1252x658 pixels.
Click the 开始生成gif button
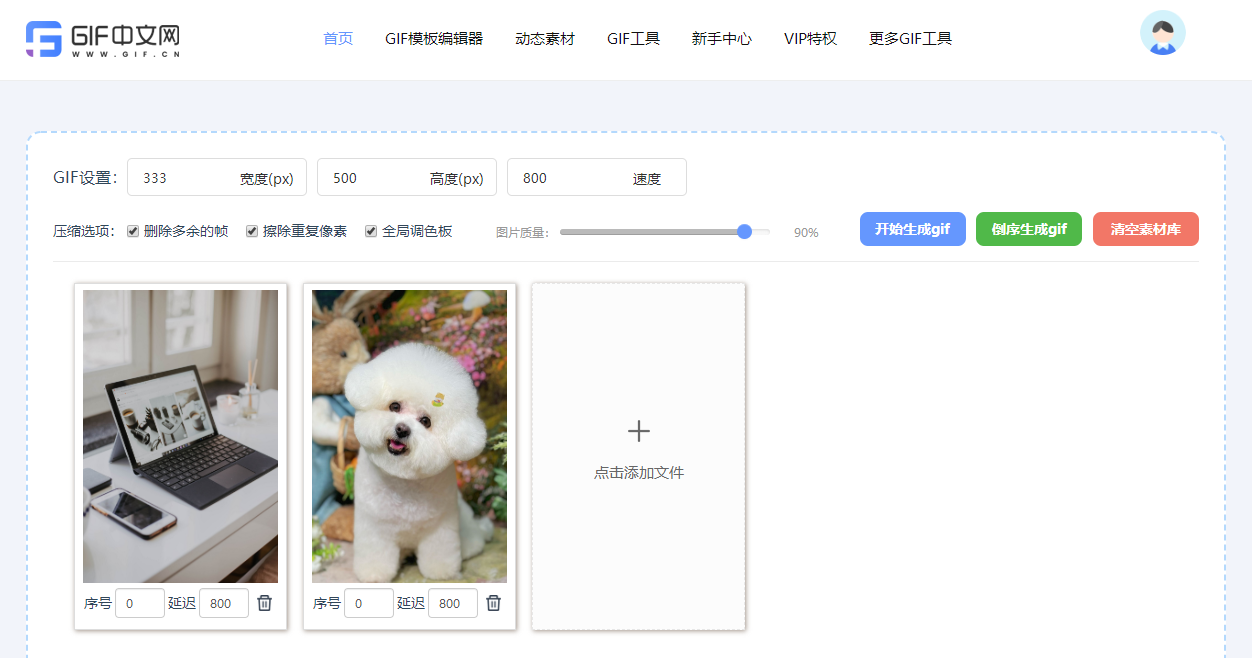point(912,229)
